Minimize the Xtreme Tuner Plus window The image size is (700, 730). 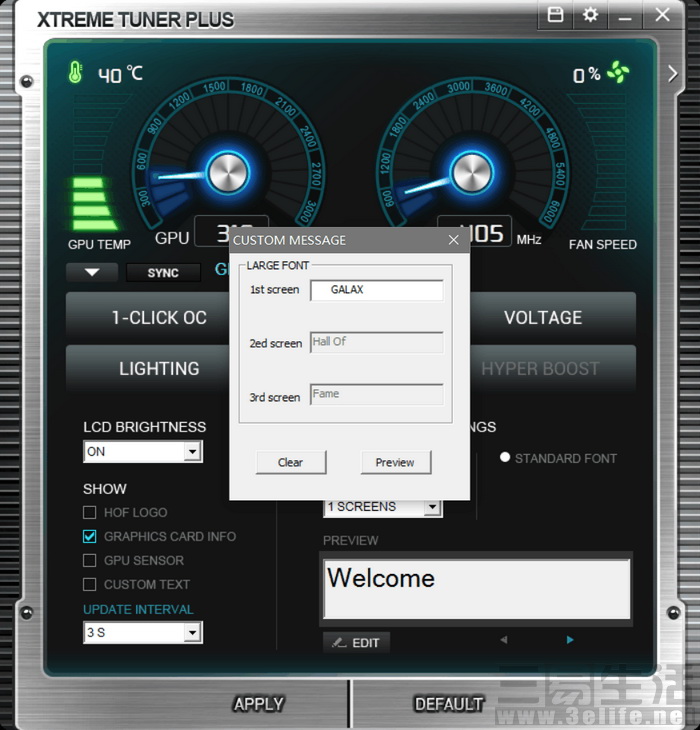(x=625, y=19)
